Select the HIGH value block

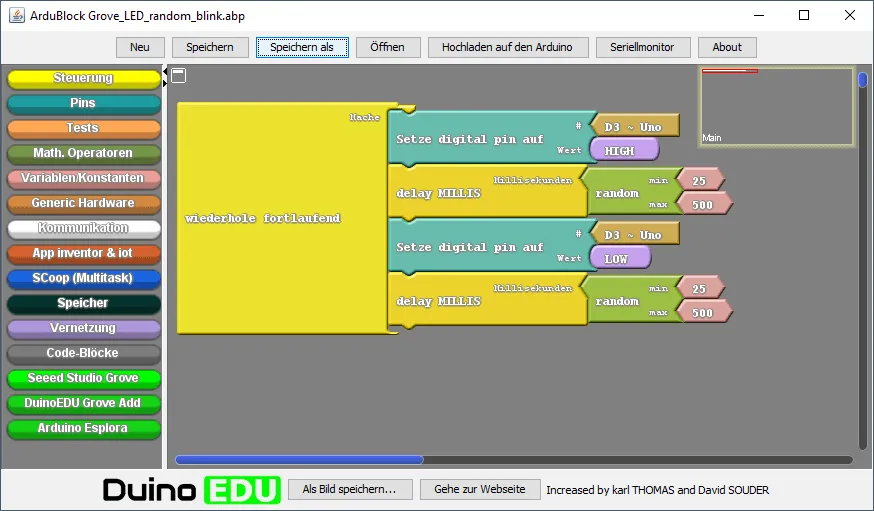pos(624,150)
